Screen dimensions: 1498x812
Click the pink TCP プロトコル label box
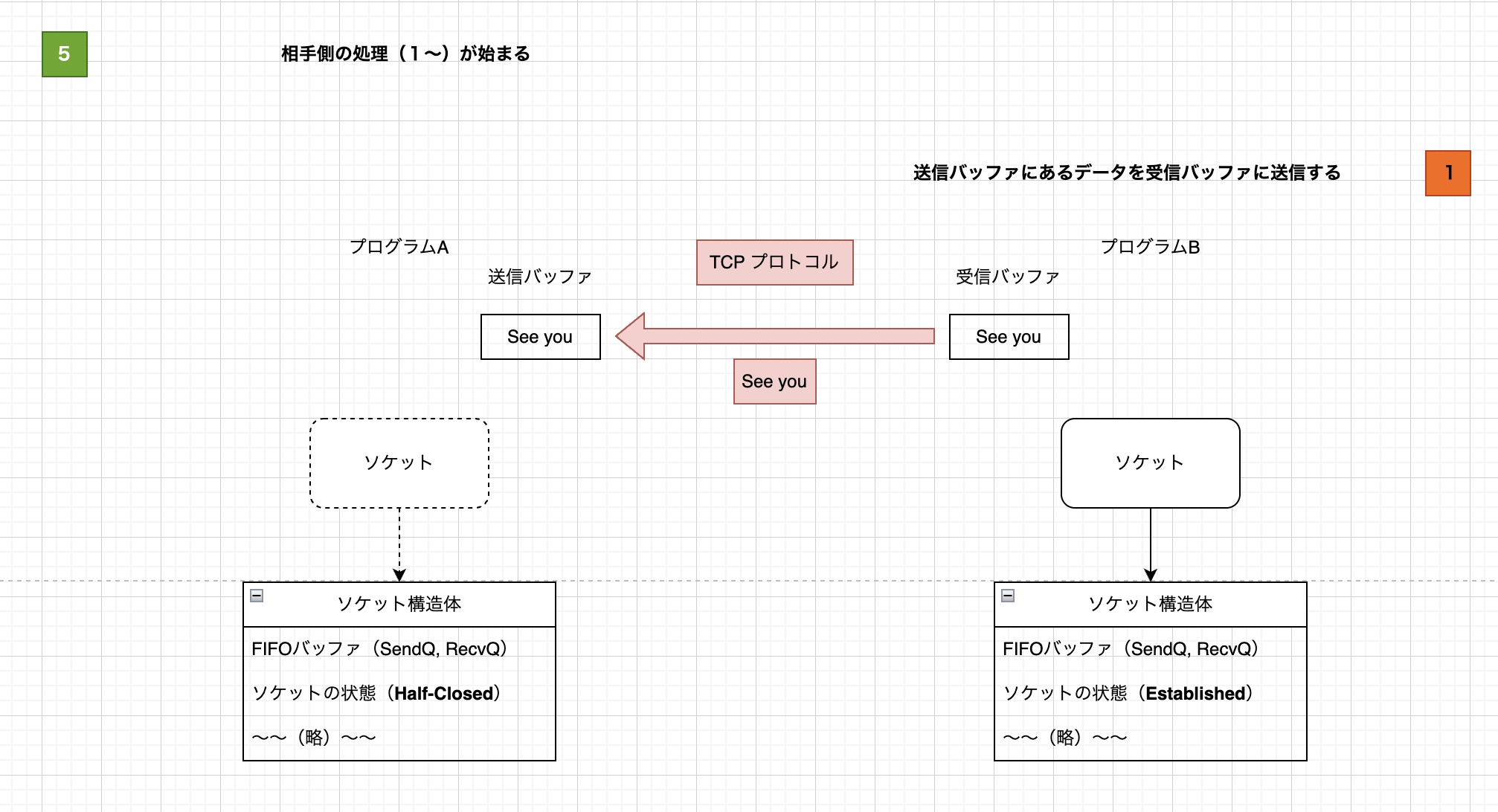pyautogui.click(x=774, y=262)
